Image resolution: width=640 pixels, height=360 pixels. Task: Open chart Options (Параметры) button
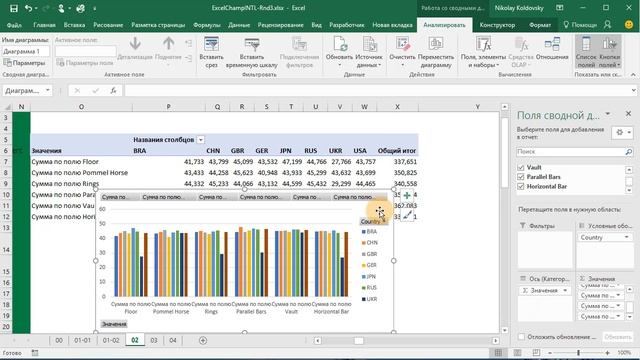pos(24,63)
